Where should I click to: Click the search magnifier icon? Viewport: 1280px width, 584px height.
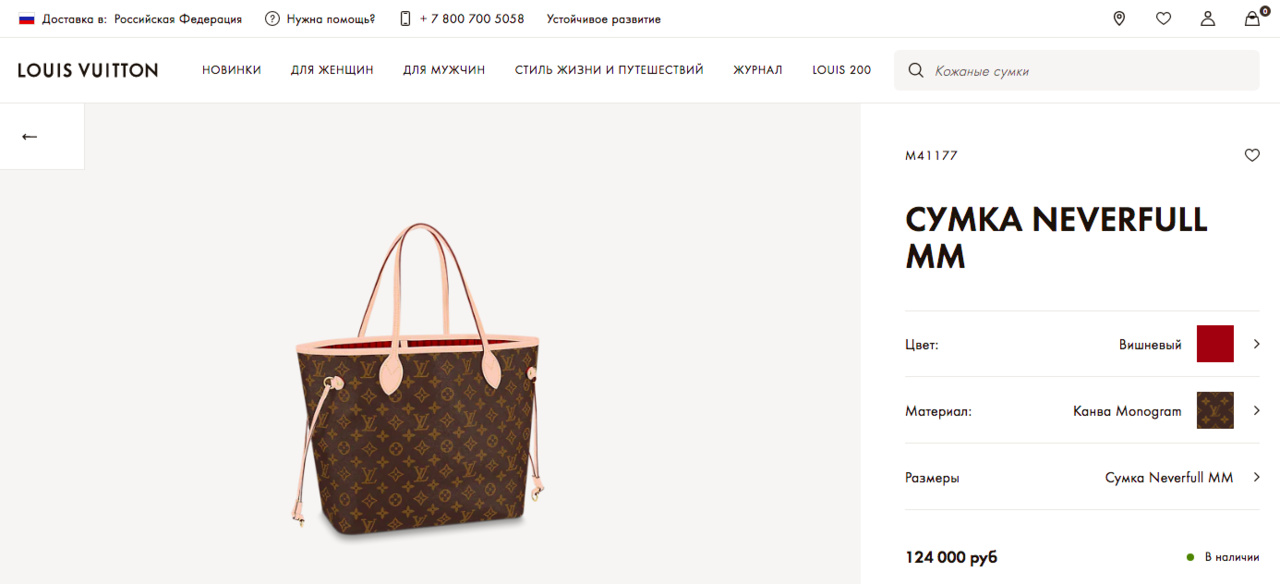(x=915, y=71)
